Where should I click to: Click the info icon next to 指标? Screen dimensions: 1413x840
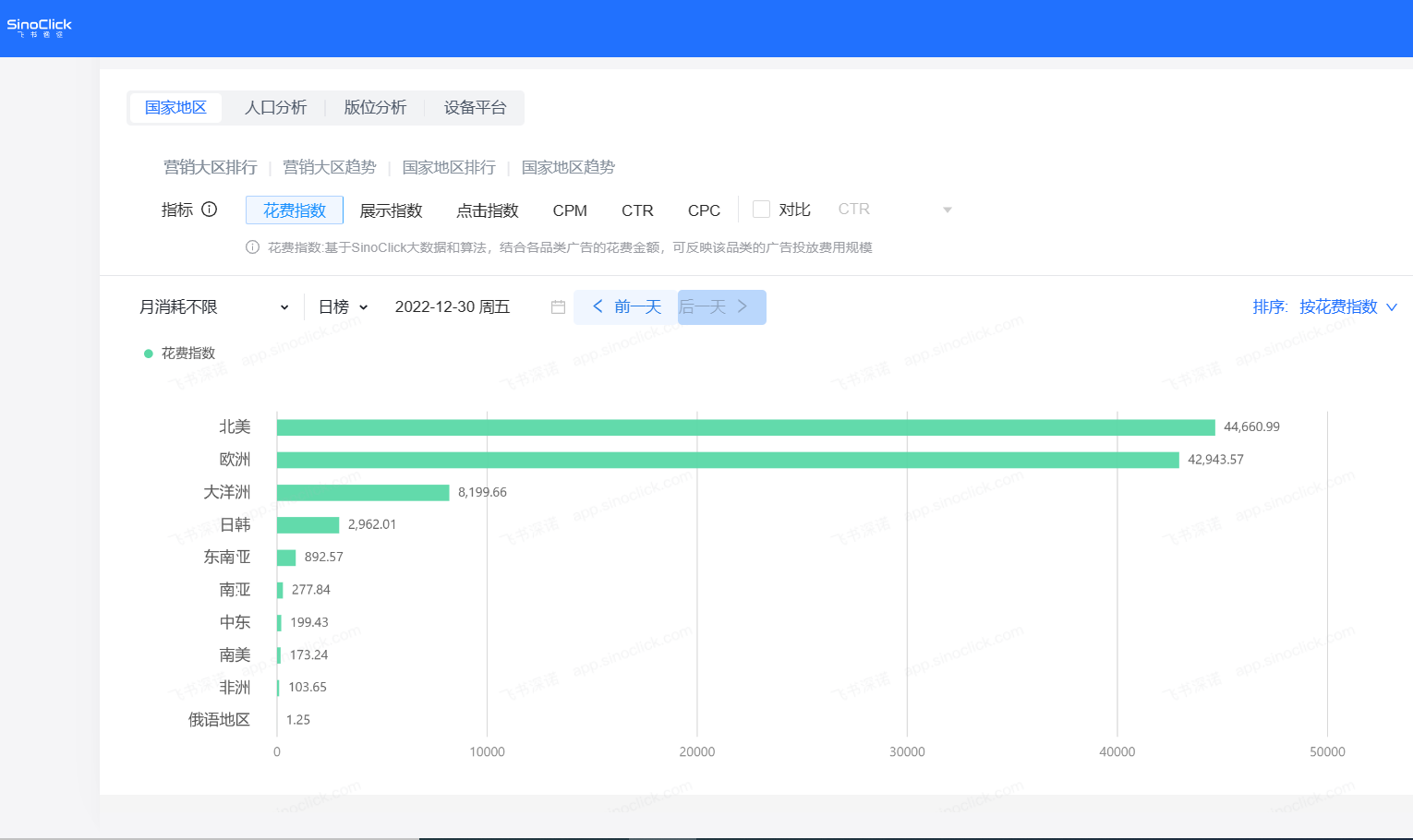(x=210, y=210)
